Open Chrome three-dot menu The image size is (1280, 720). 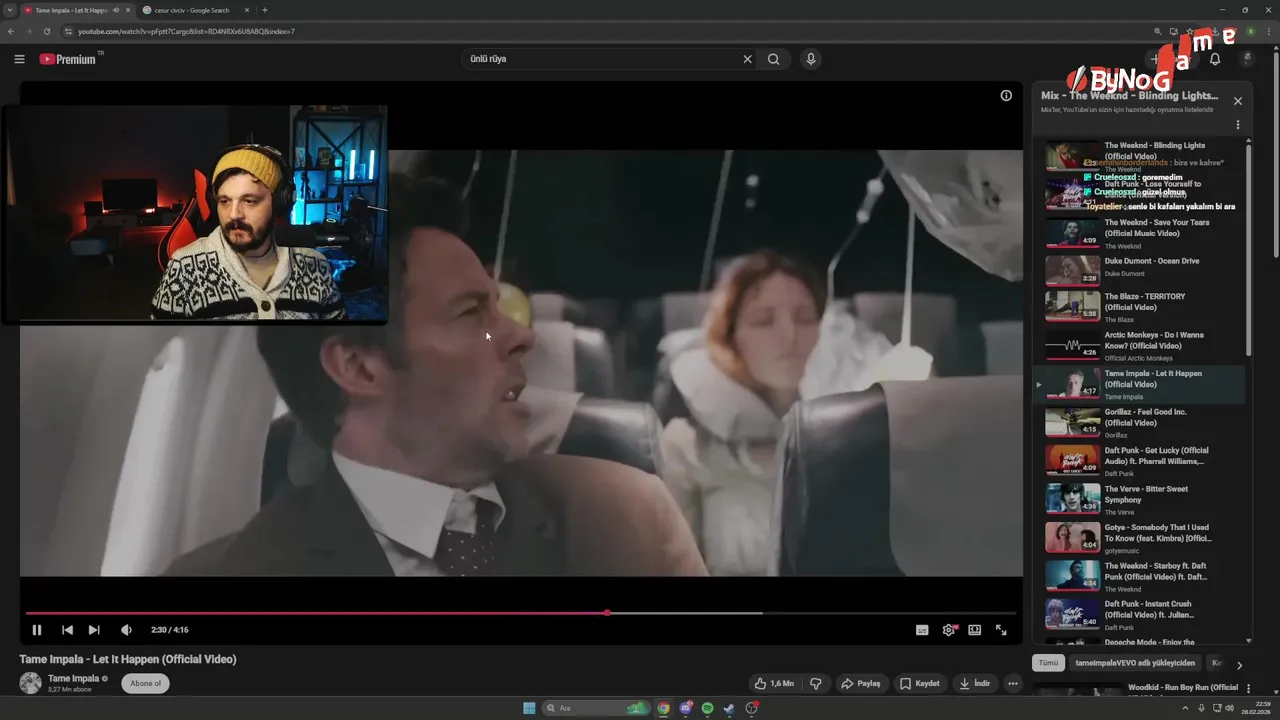click(1268, 31)
